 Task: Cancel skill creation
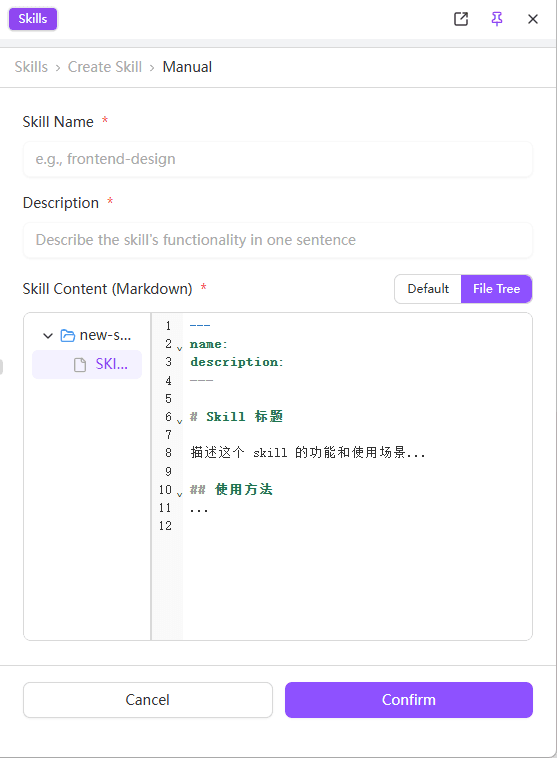pyautogui.click(x=147, y=700)
